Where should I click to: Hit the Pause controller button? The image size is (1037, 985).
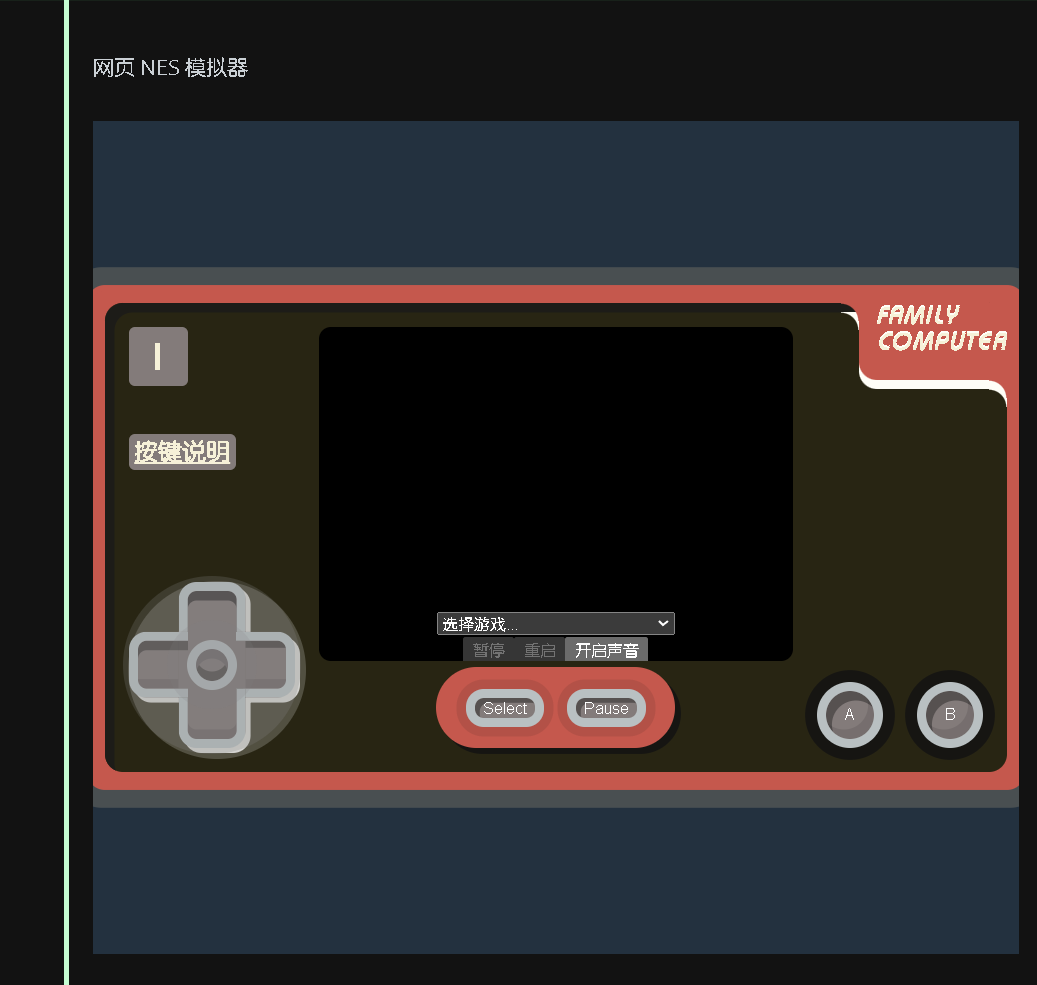(x=606, y=708)
